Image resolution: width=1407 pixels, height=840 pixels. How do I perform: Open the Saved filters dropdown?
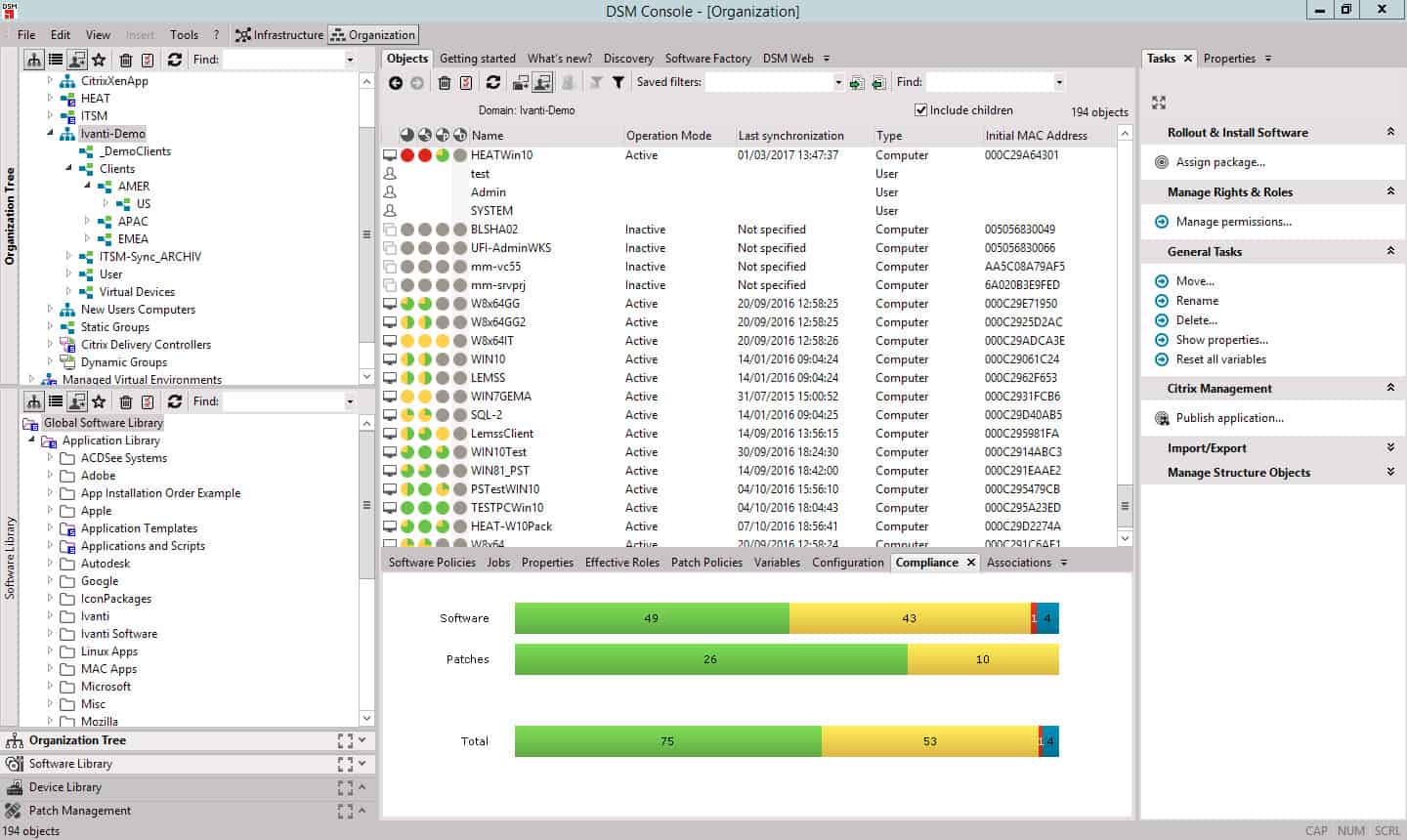pos(838,83)
